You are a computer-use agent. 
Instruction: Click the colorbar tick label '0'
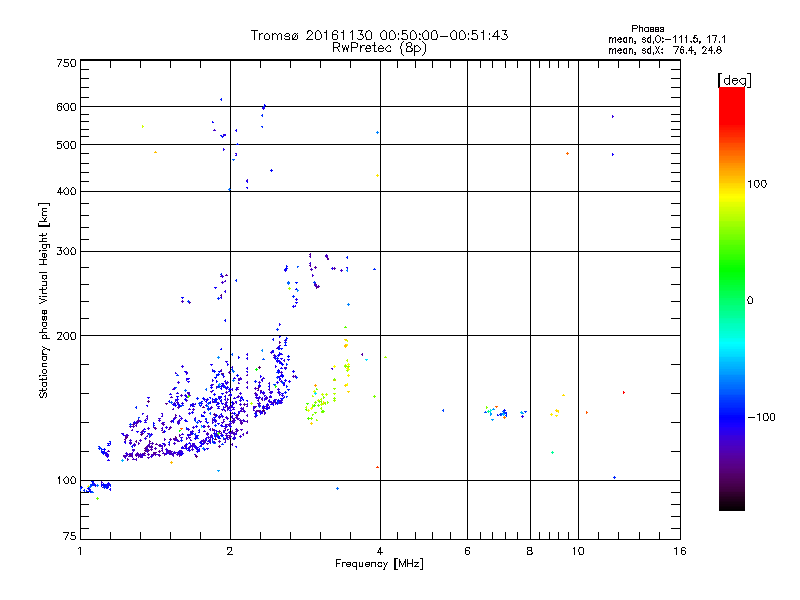(x=750, y=301)
